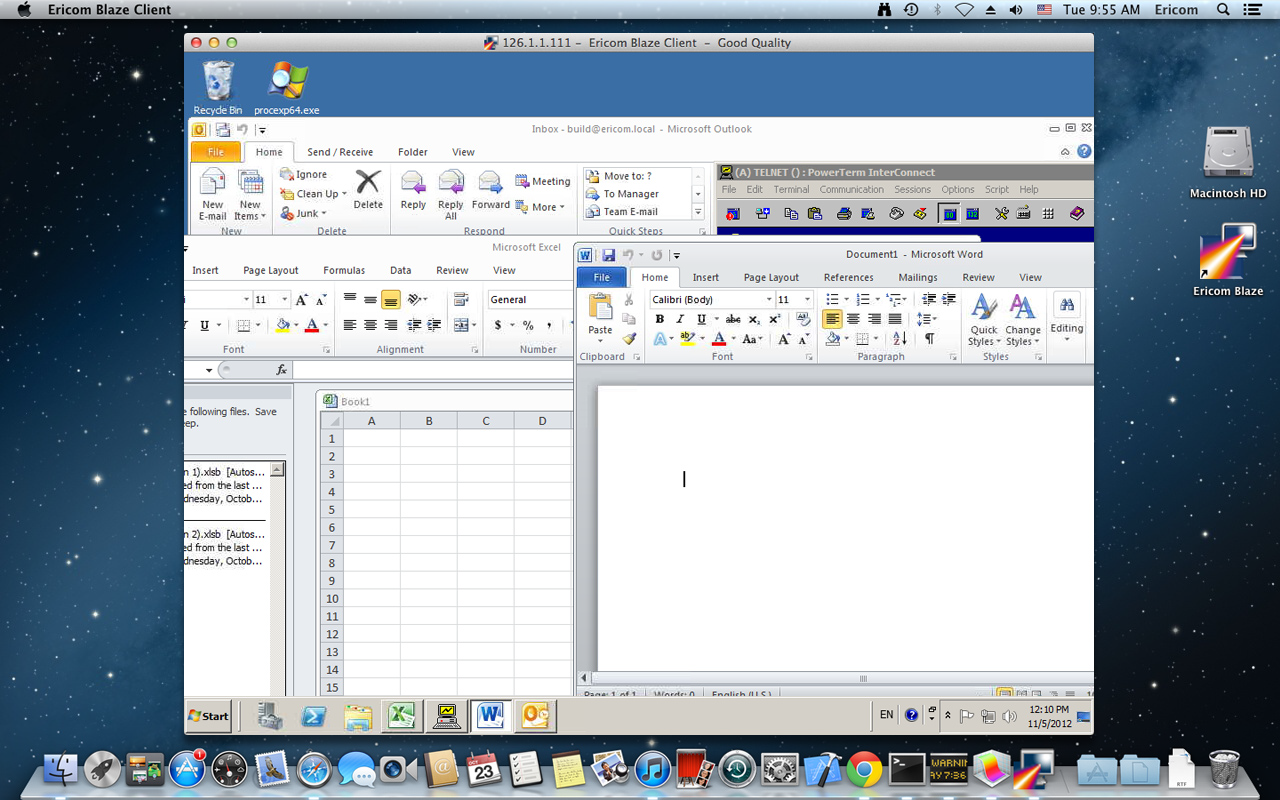1280x800 pixels.
Task: Open Outlook's Send / Receive tab
Action: coord(340,152)
